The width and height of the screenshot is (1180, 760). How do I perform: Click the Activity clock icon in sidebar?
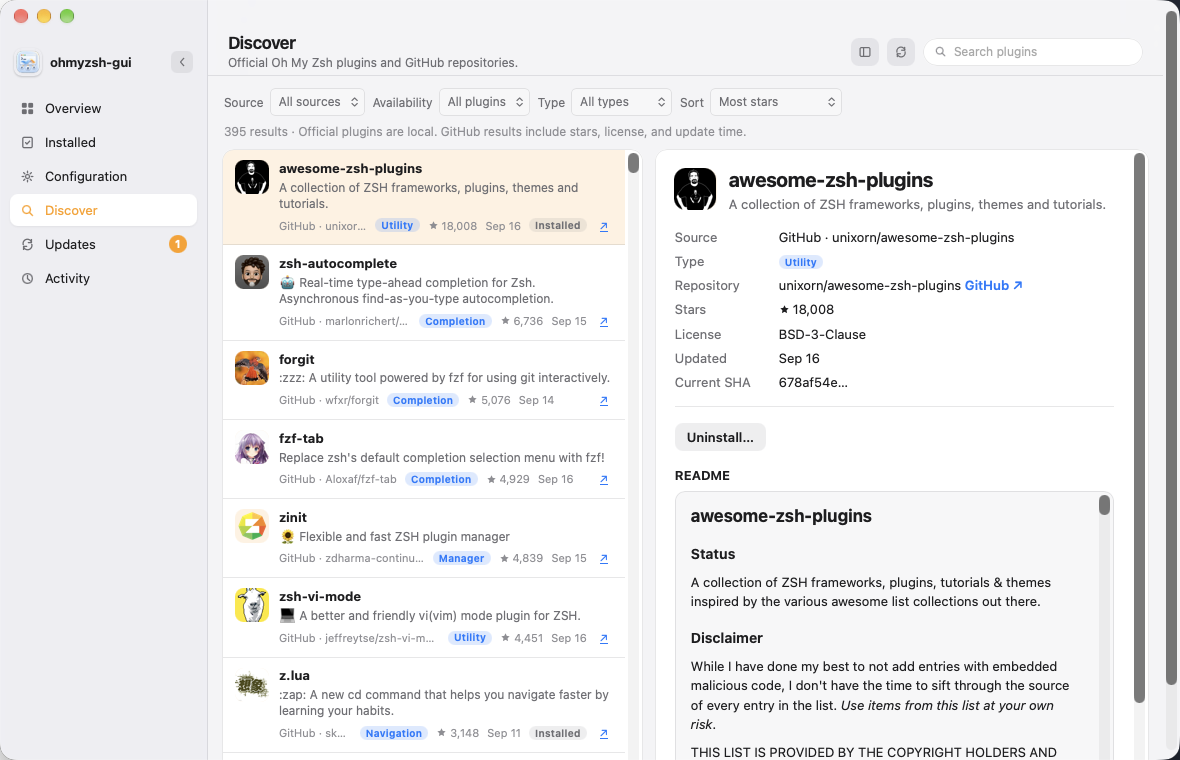tap(28, 278)
